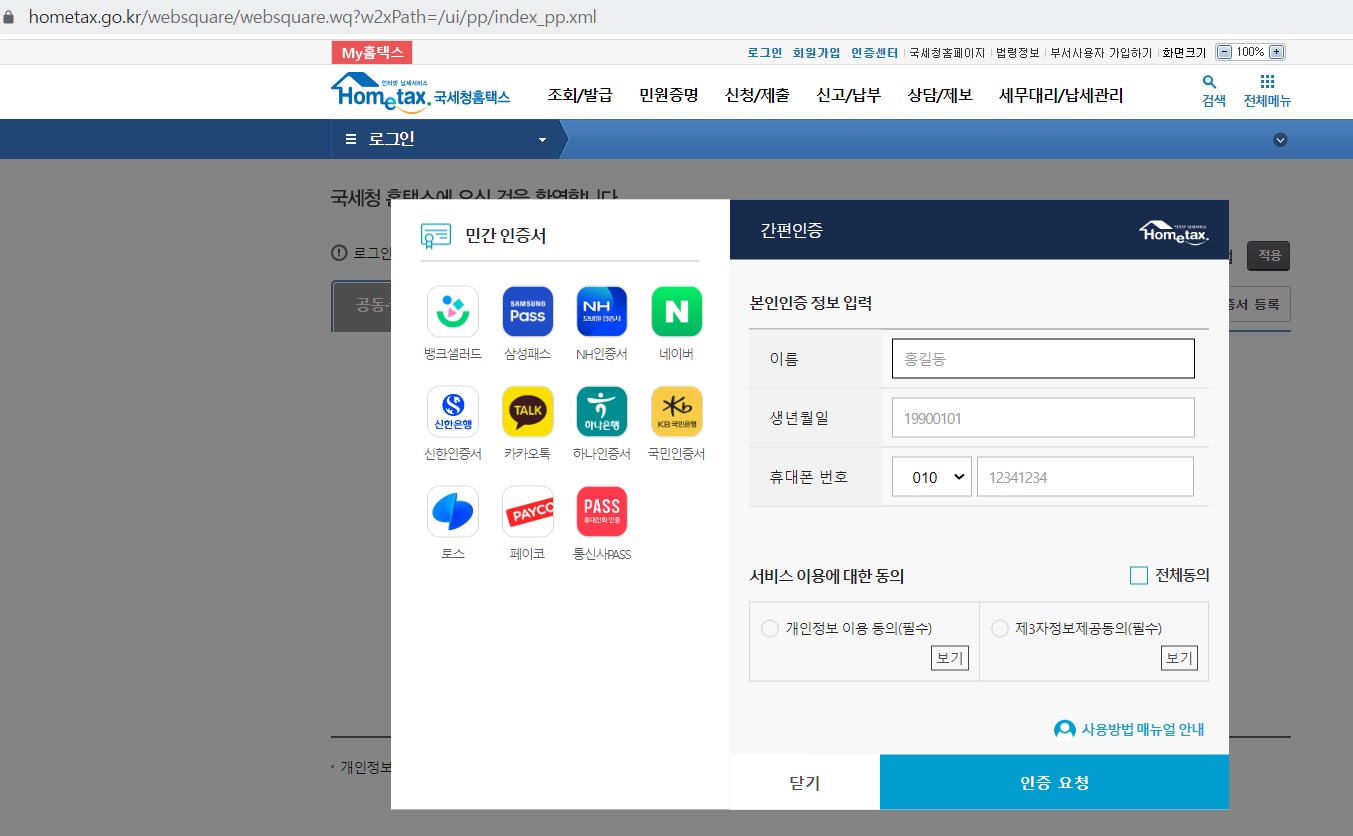The width and height of the screenshot is (1353, 836).
Task: Click the My홈택스 tab
Action: (372, 53)
